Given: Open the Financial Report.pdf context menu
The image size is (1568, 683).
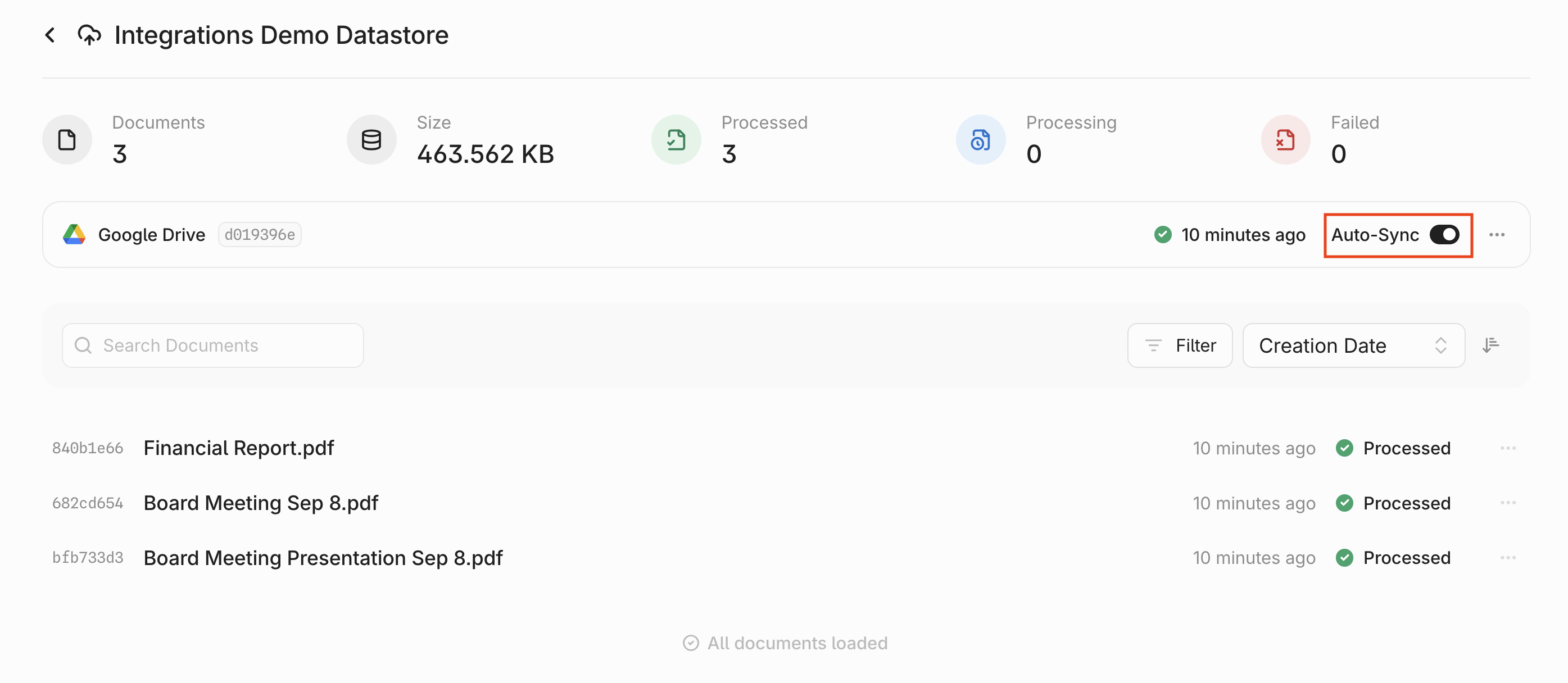Looking at the screenshot, I should click(x=1509, y=448).
